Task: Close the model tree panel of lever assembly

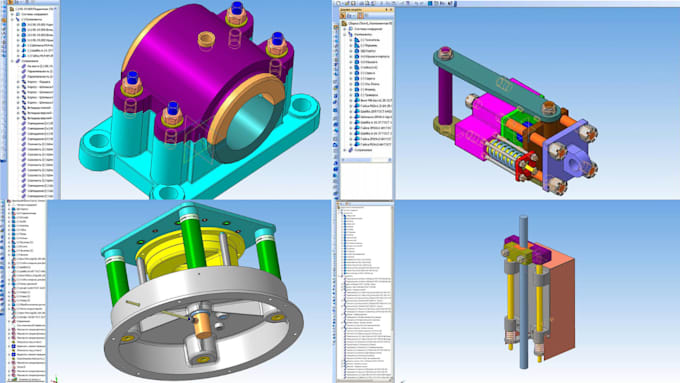Action: pos(391,10)
